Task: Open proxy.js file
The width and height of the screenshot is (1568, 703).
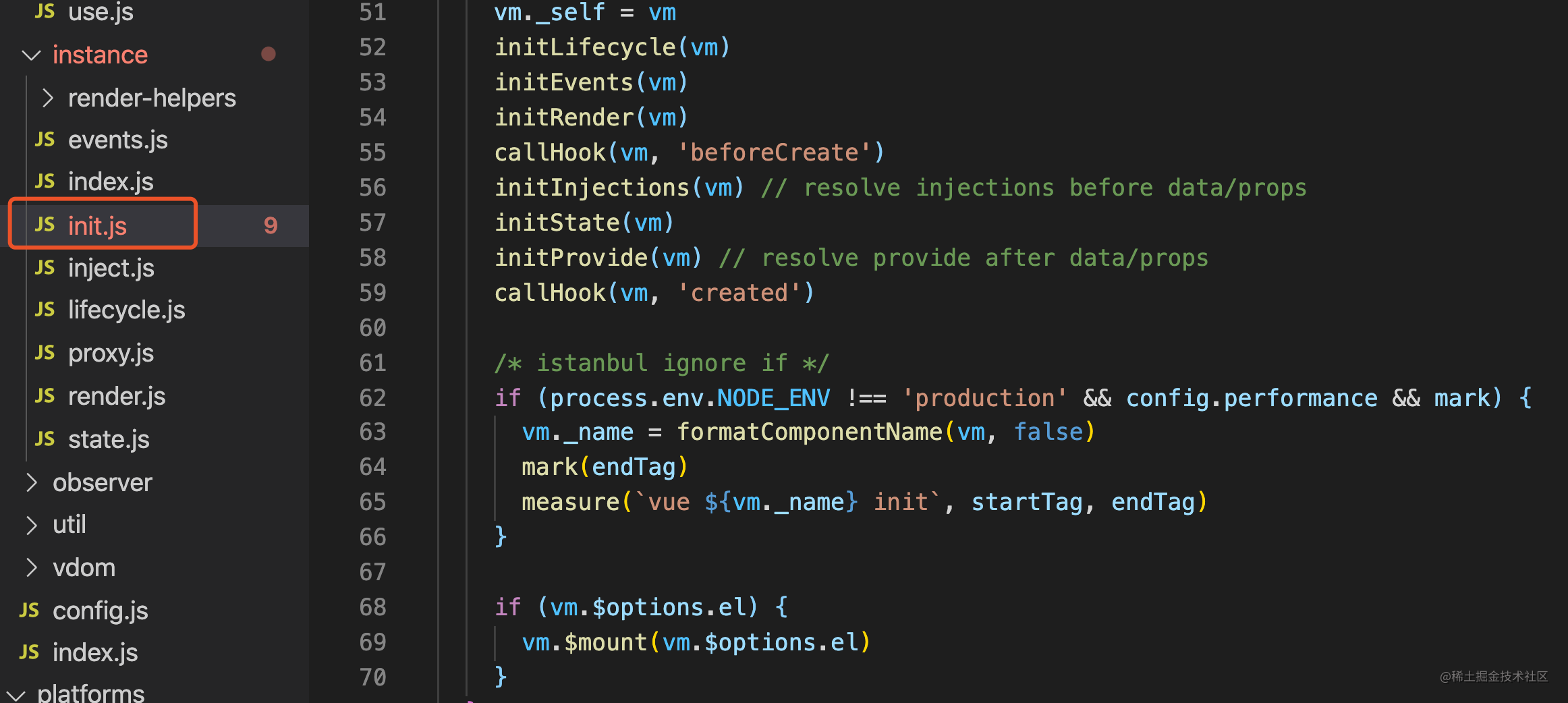Action: (x=111, y=354)
